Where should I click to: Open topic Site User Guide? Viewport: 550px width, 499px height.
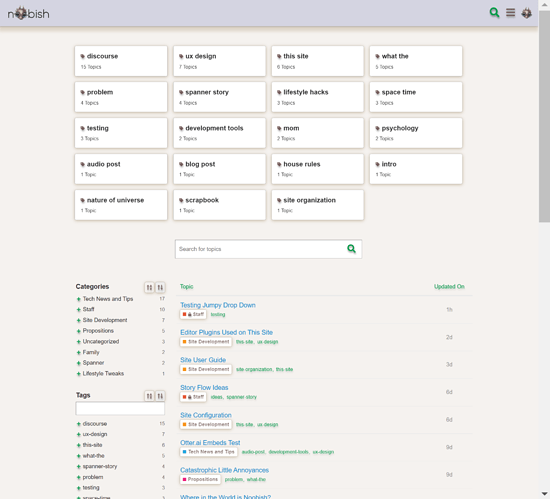pos(203,360)
